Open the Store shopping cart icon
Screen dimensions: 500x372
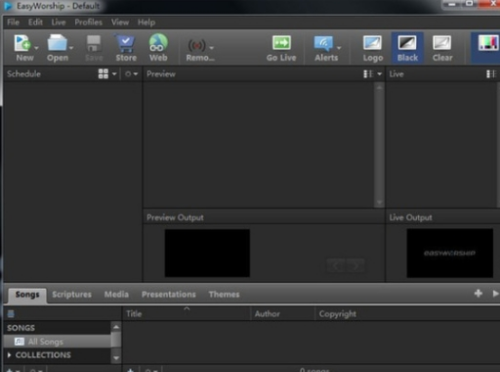126,44
